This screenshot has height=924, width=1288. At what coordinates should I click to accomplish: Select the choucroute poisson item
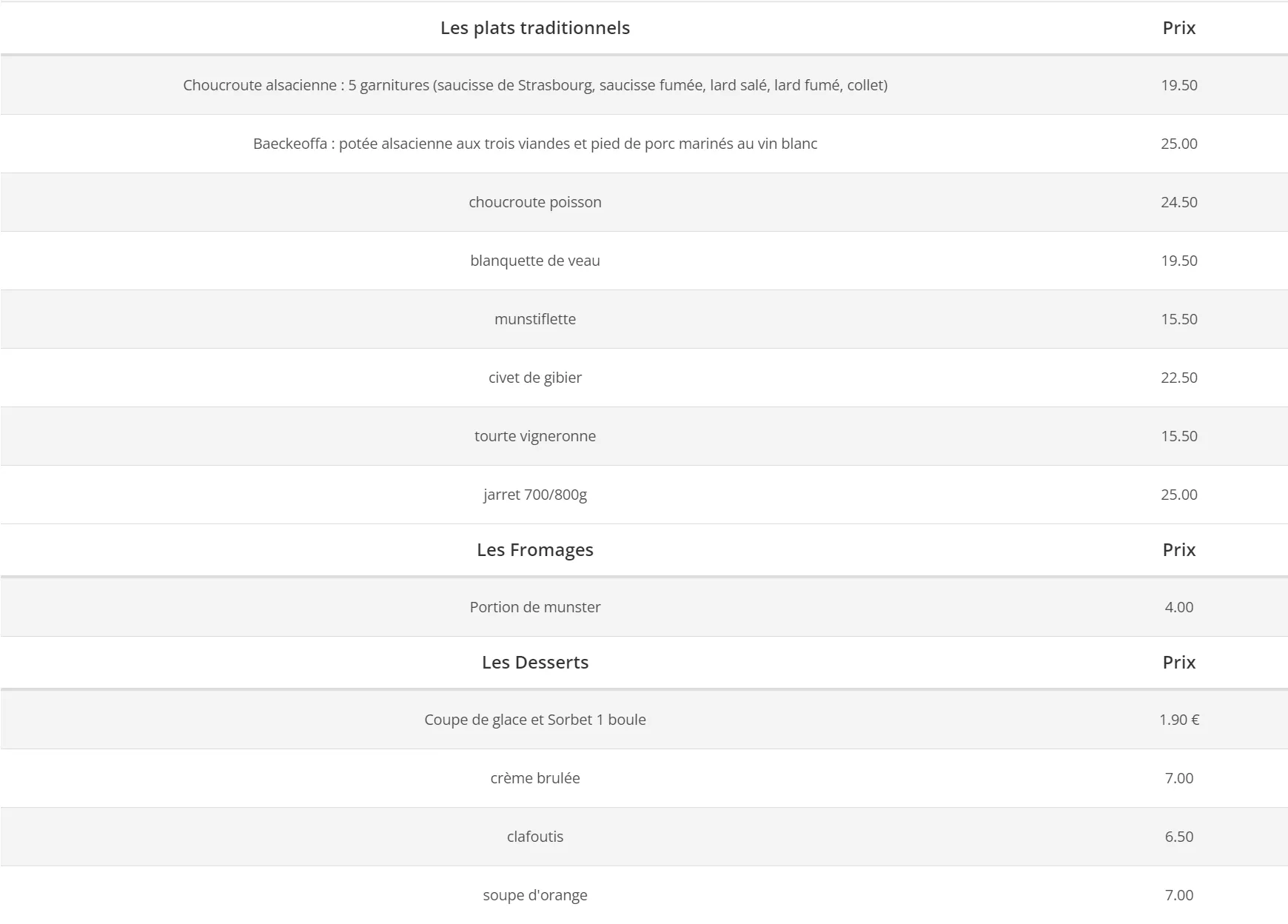click(534, 202)
